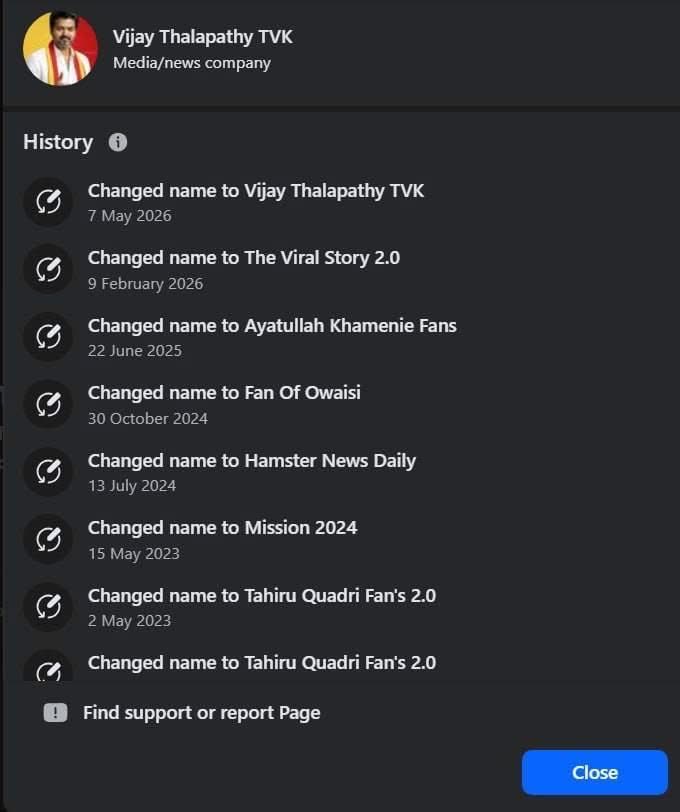Click the edit icon next to Hamster News Daily
The width and height of the screenshot is (680, 812).
click(x=48, y=472)
